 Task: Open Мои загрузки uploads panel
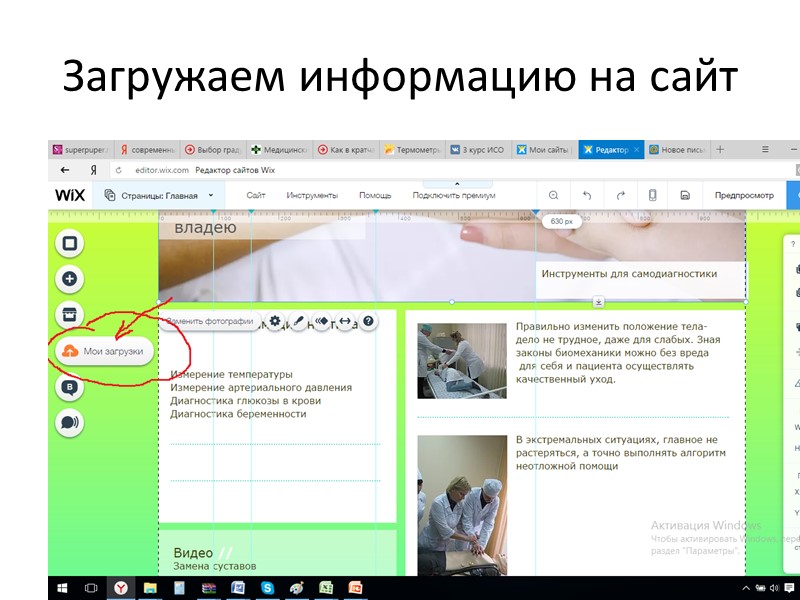click(104, 351)
